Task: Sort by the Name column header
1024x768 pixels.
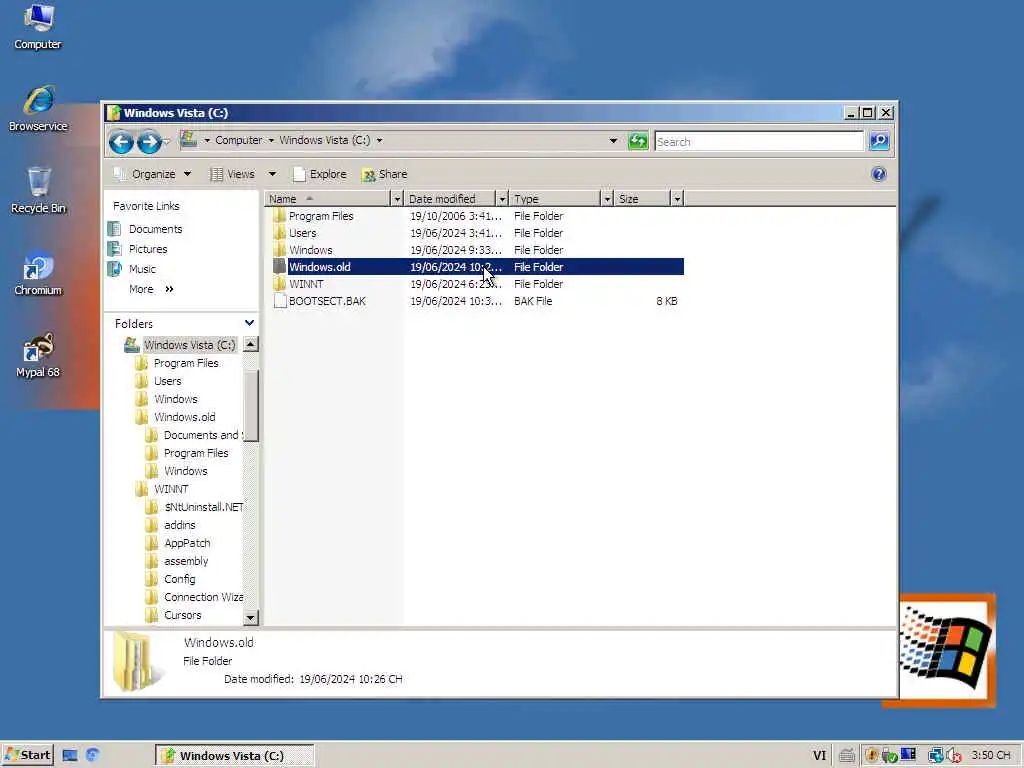Action: 328,199
